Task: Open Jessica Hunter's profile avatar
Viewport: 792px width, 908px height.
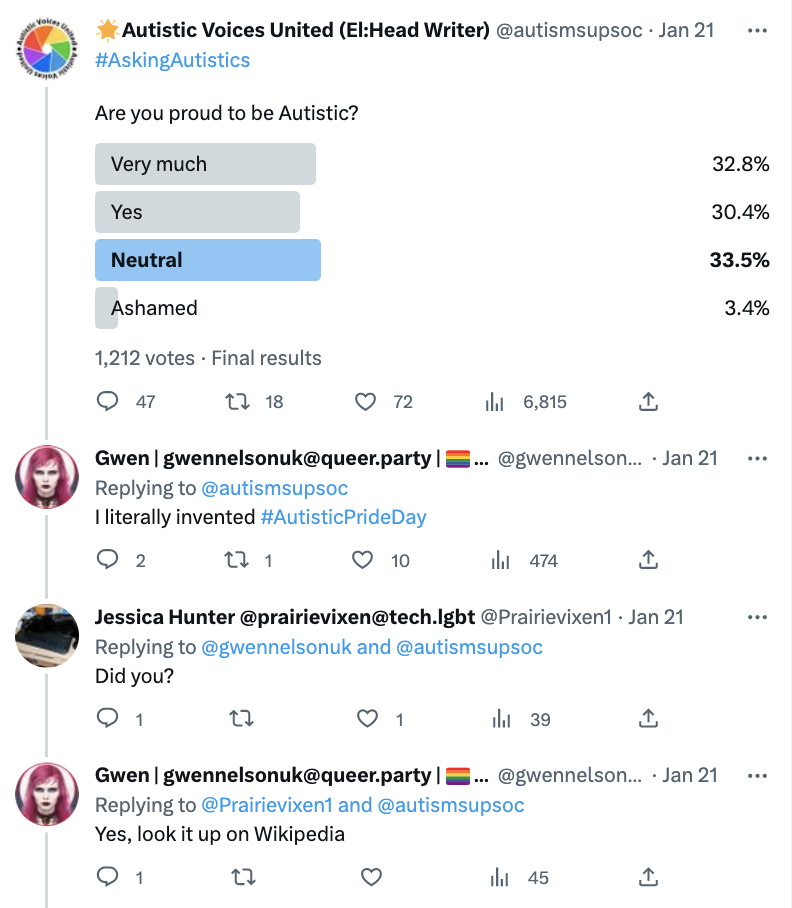Action: pyautogui.click(x=47, y=635)
